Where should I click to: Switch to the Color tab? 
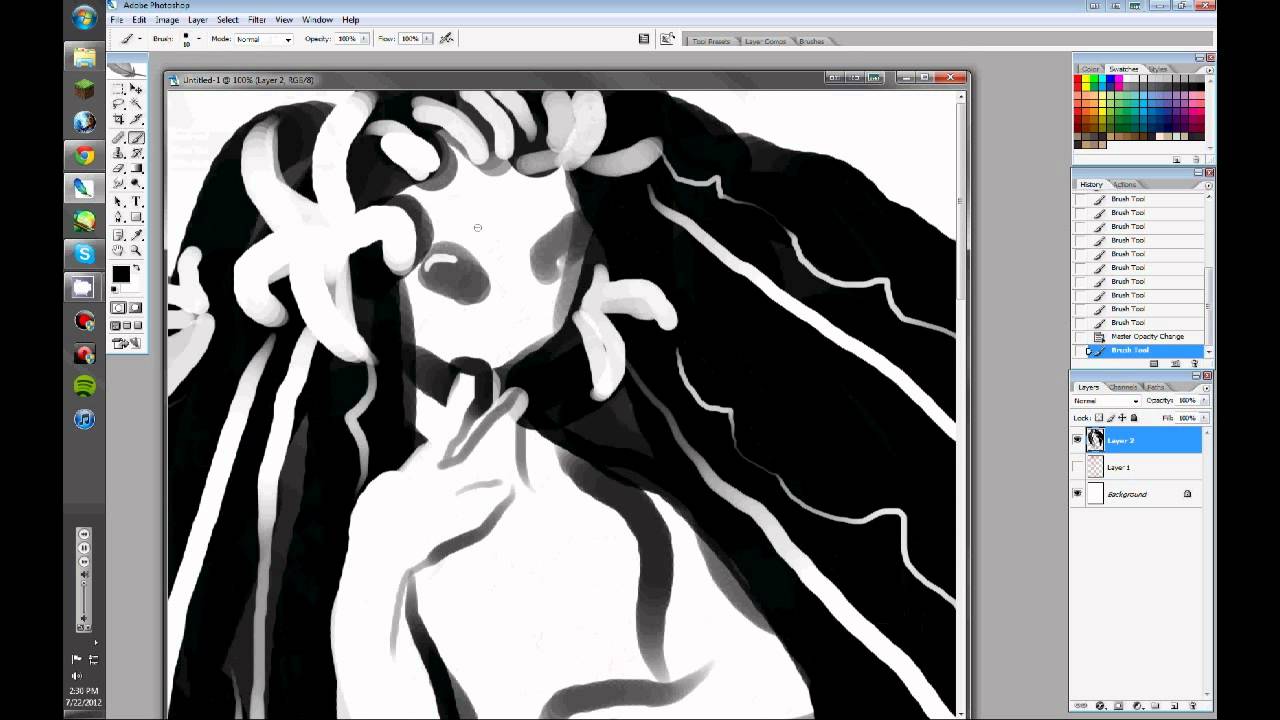pyautogui.click(x=1090, y=69)
